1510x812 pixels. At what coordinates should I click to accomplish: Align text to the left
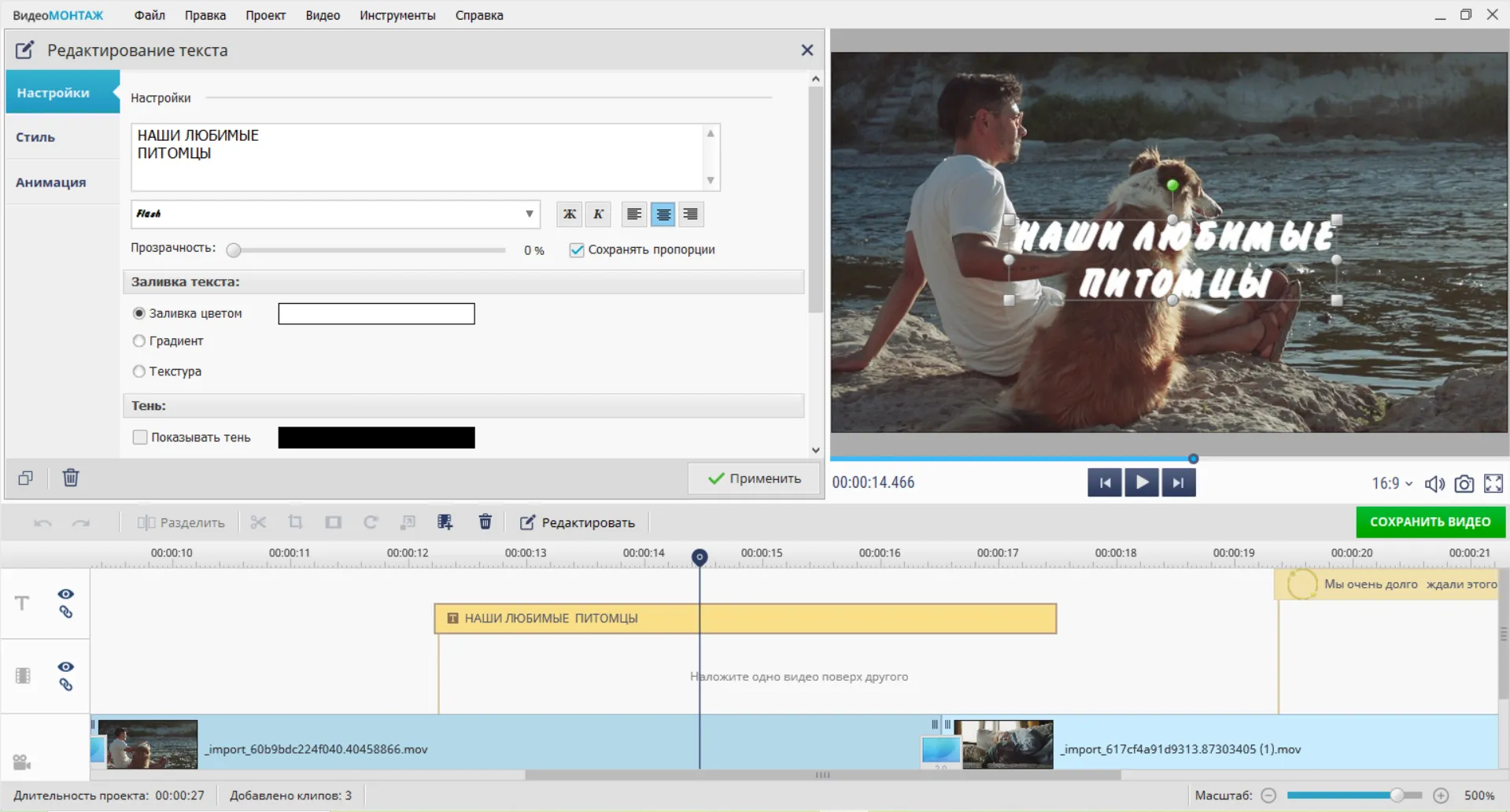pos(633,214)
